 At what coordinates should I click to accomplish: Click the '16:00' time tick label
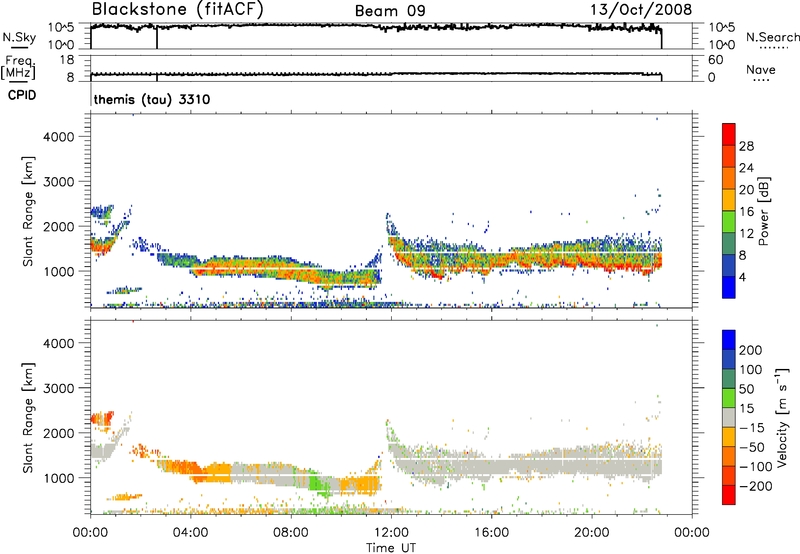(491, 533)
